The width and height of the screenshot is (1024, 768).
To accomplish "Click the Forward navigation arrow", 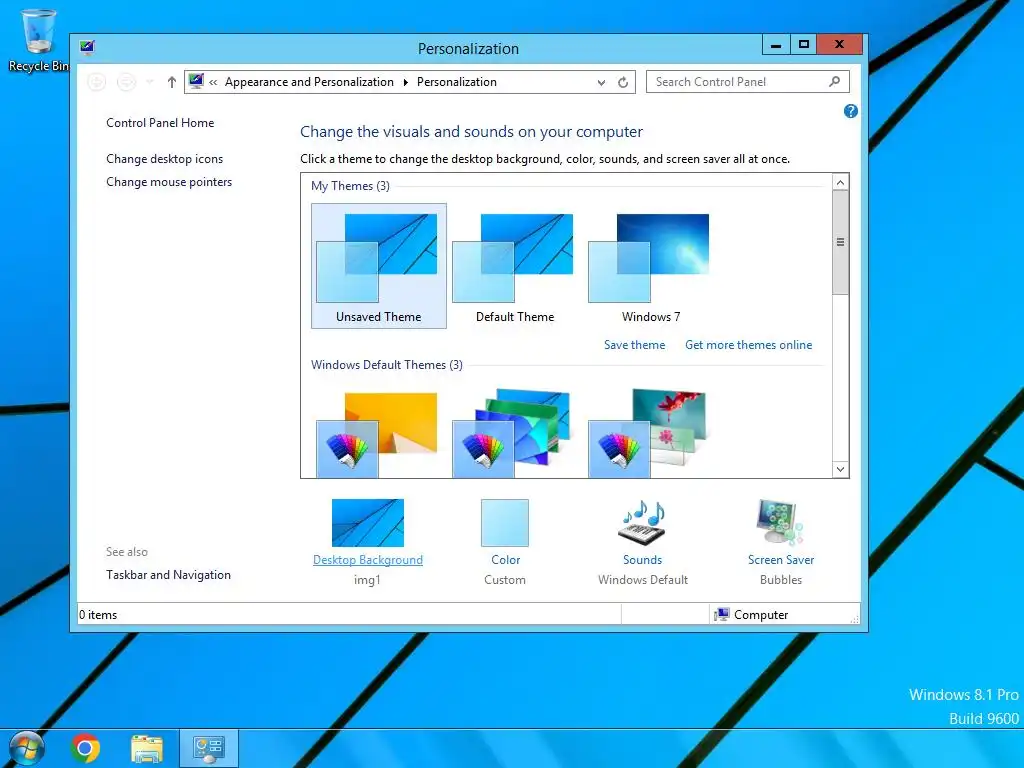I will click(126, 82).
